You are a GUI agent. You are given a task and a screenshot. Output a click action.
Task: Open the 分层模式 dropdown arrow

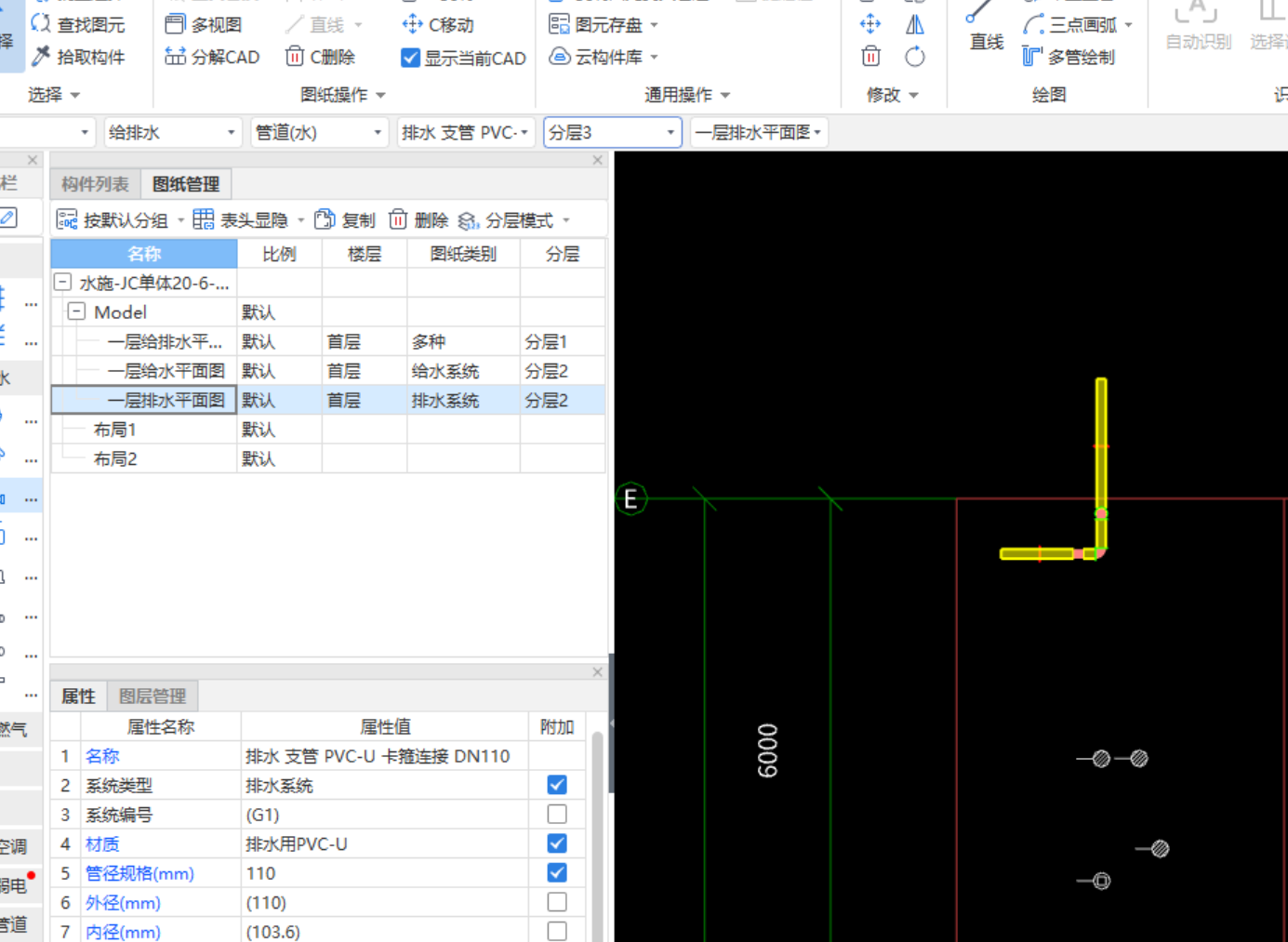[566, 220]
